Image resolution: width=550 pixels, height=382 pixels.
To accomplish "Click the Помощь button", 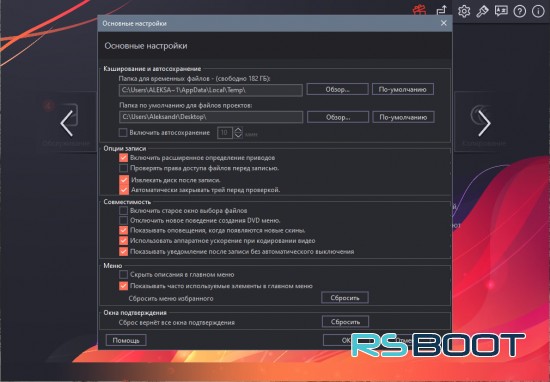I will click(x=126, y=340).
